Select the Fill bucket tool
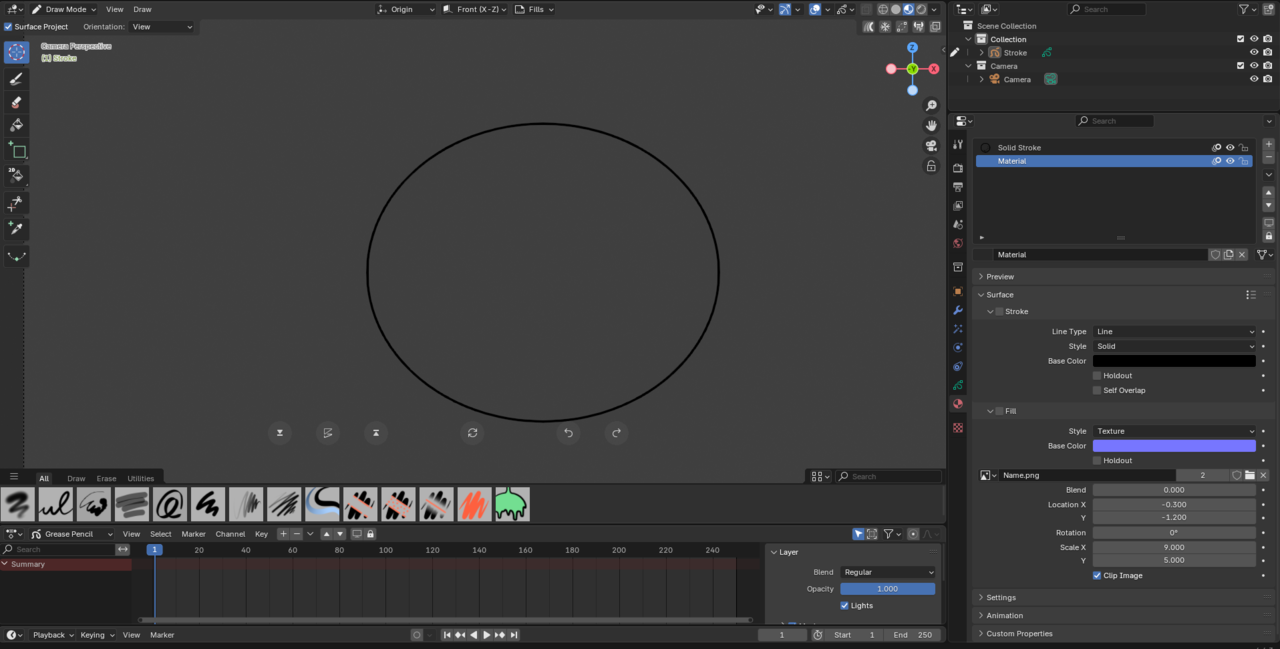1280x649 pixels. pos(16,125)
